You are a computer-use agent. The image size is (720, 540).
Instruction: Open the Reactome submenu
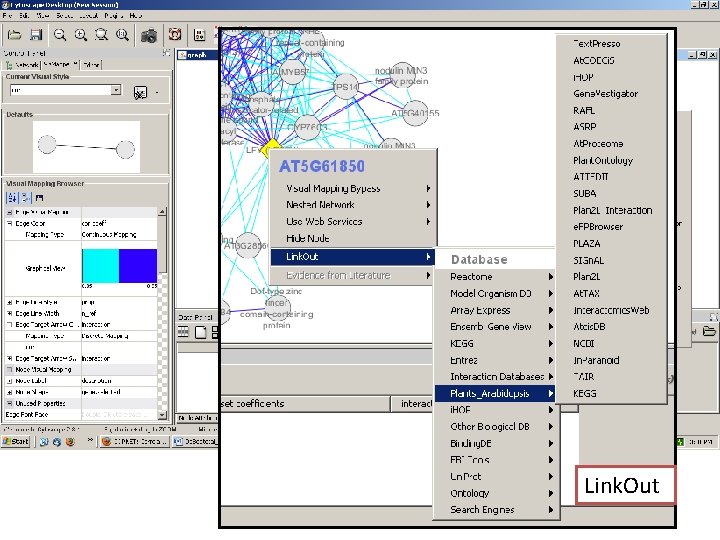click(495, 276)
